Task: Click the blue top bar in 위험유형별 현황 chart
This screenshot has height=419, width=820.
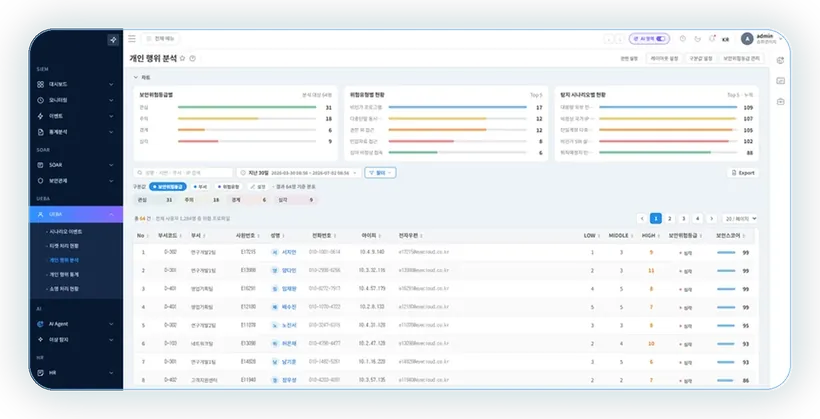Action: coord(458,107)
